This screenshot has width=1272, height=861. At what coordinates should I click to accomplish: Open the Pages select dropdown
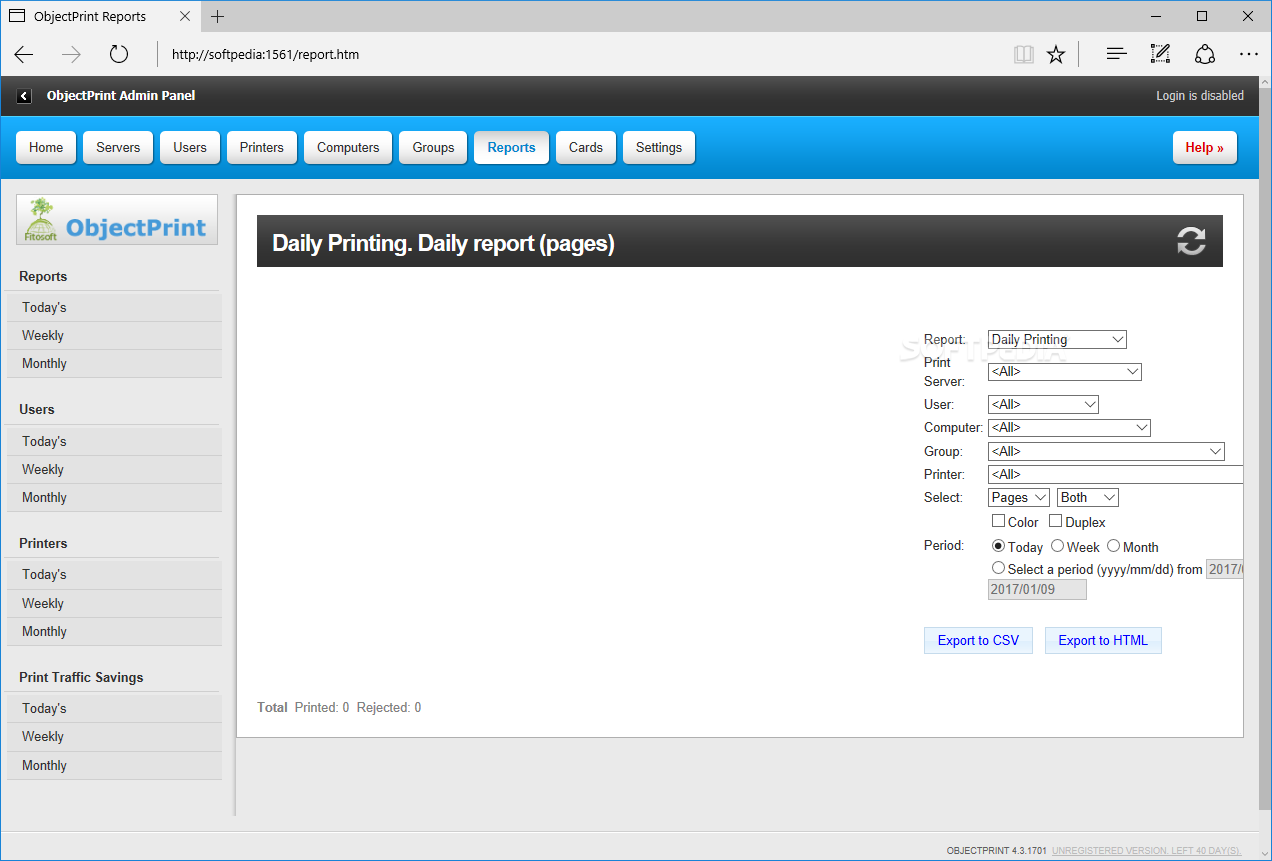point(1019,498)
